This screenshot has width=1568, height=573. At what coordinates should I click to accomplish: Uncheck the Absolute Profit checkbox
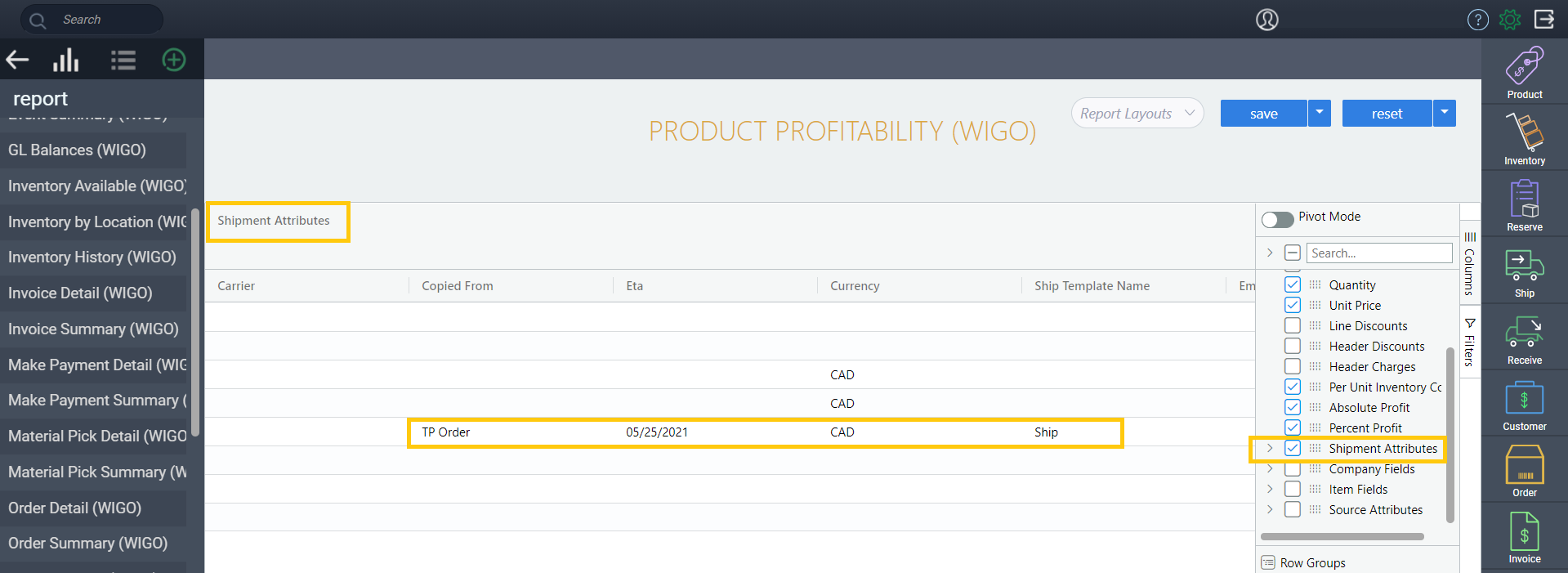click(x=1293, y=407)
